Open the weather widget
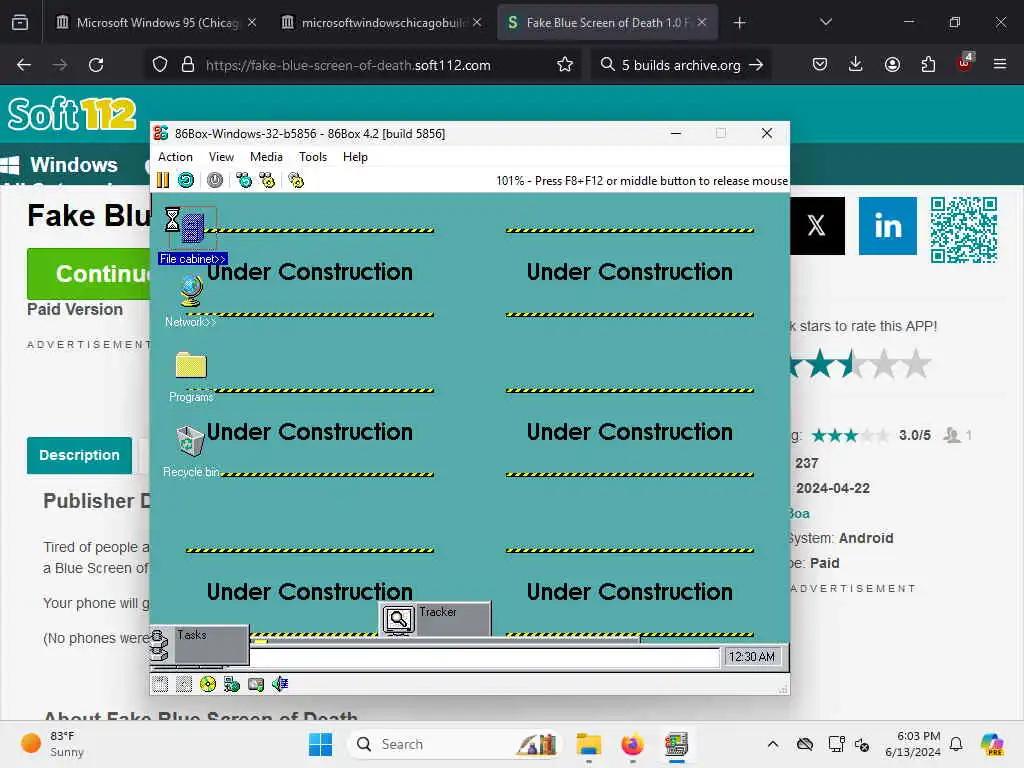 click(52, 744)
